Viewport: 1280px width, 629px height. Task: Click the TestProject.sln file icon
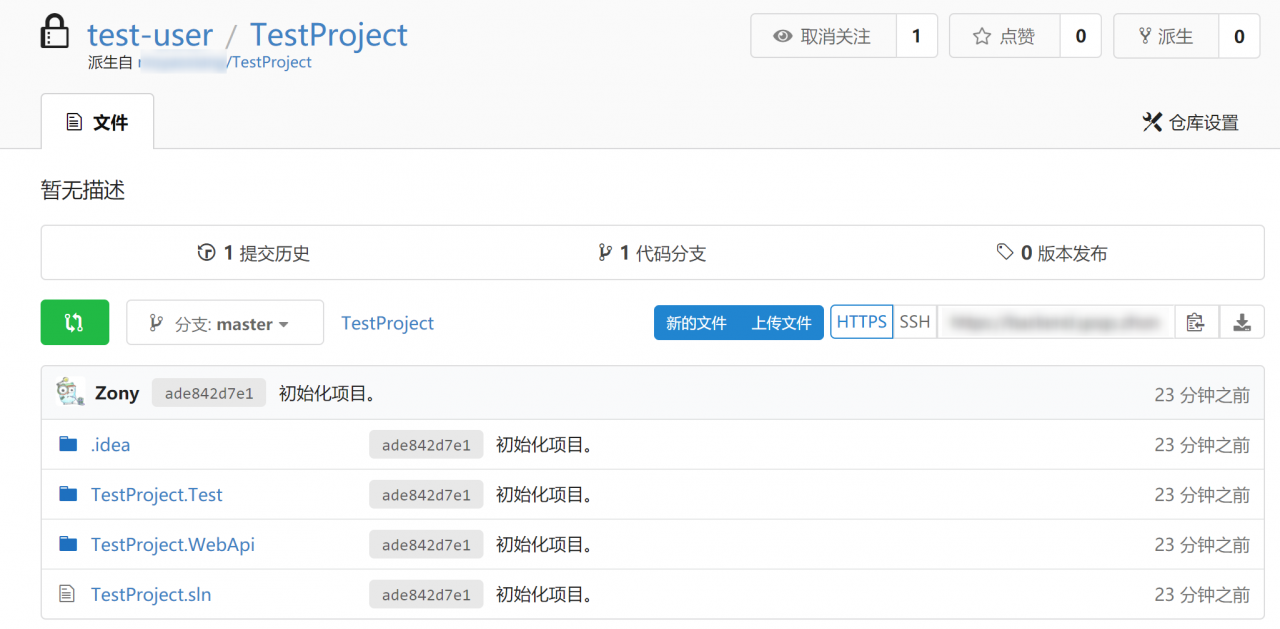[67, 594]
